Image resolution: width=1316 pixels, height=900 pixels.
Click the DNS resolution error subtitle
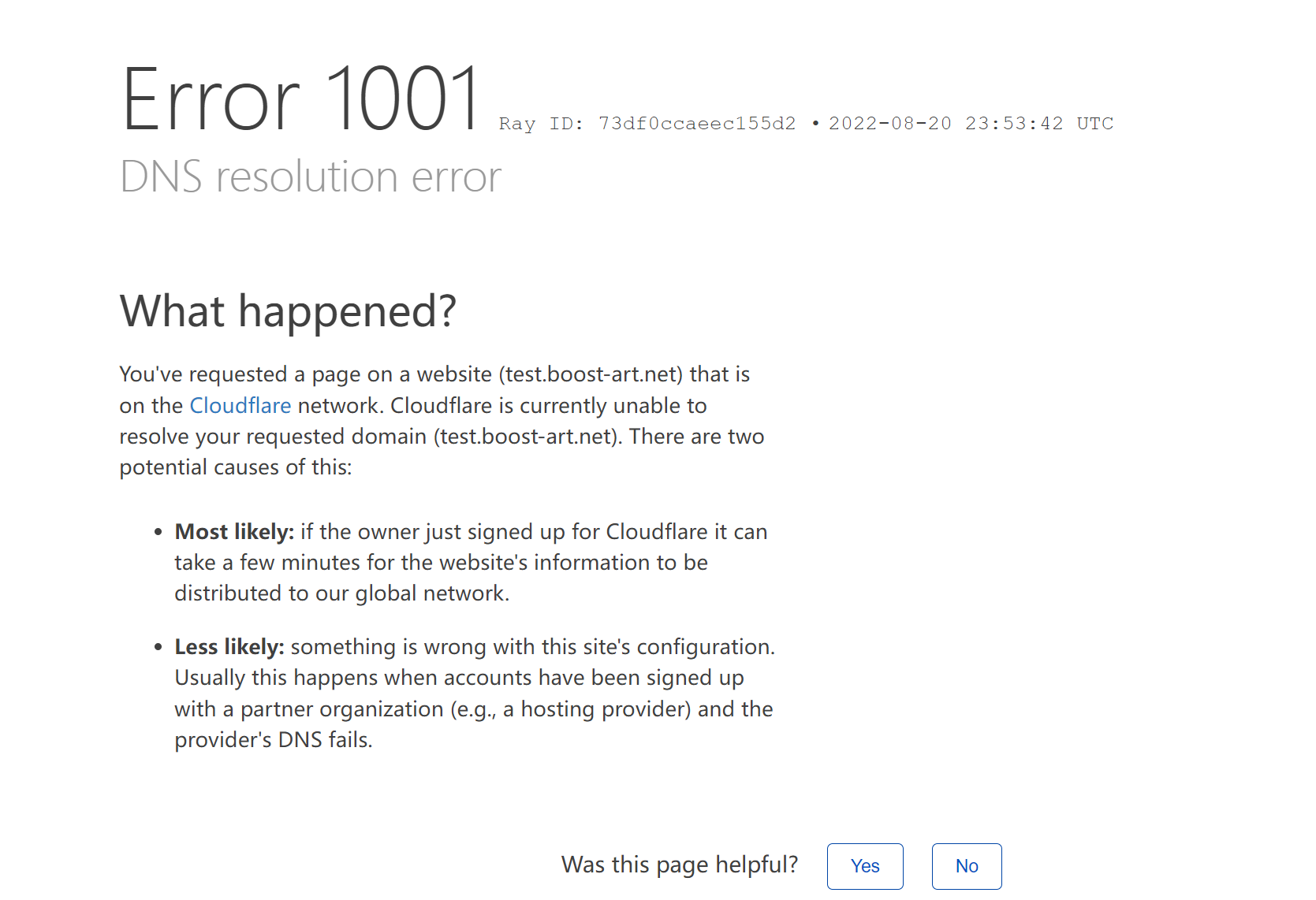(x=311, y=177)
